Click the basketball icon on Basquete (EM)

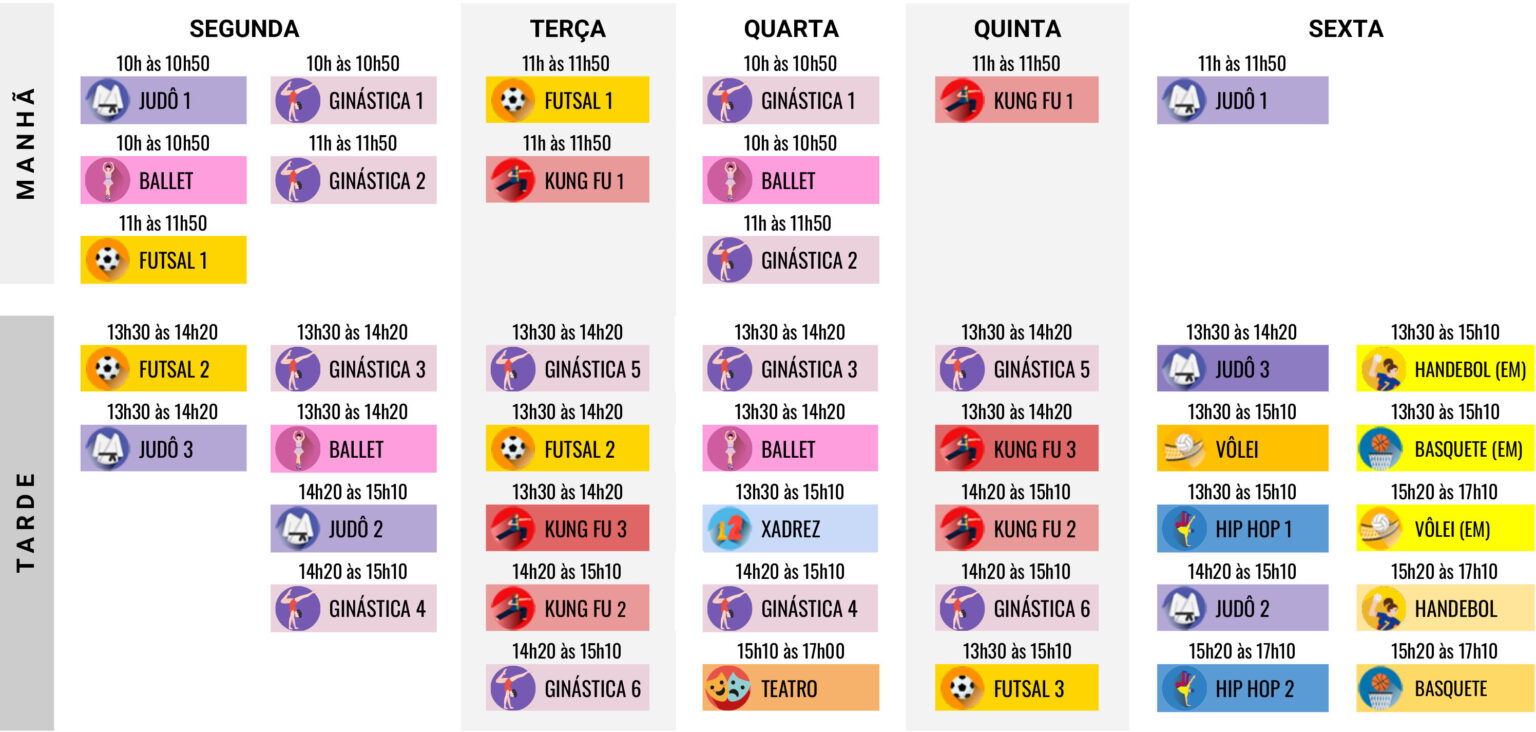click(1381, 449)
